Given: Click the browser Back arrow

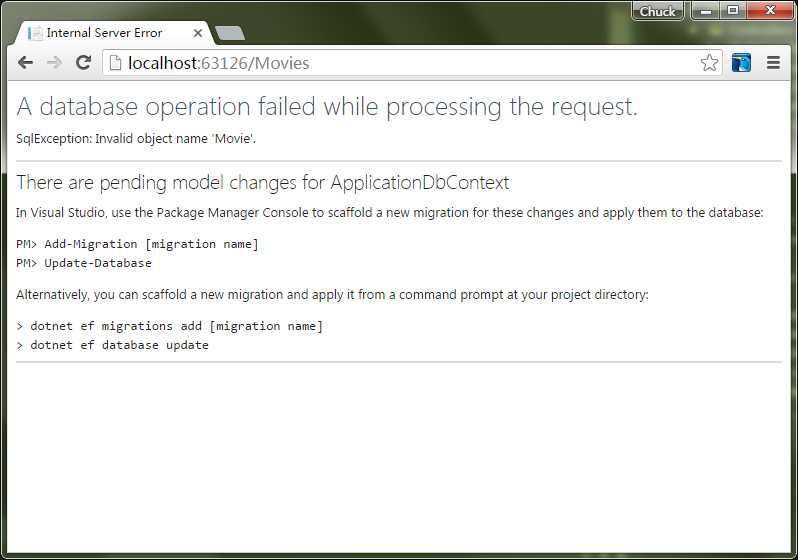Looking at the screenshot, I should point(25,63).
